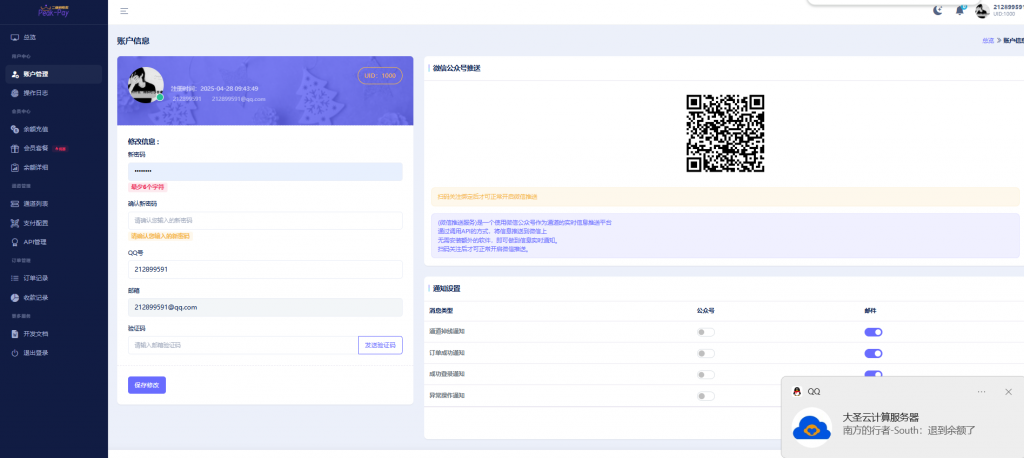1024x458 pixels.
Task: Toggle 通道掉线通知 公众号 switch
Action: [x=706, y=333]
